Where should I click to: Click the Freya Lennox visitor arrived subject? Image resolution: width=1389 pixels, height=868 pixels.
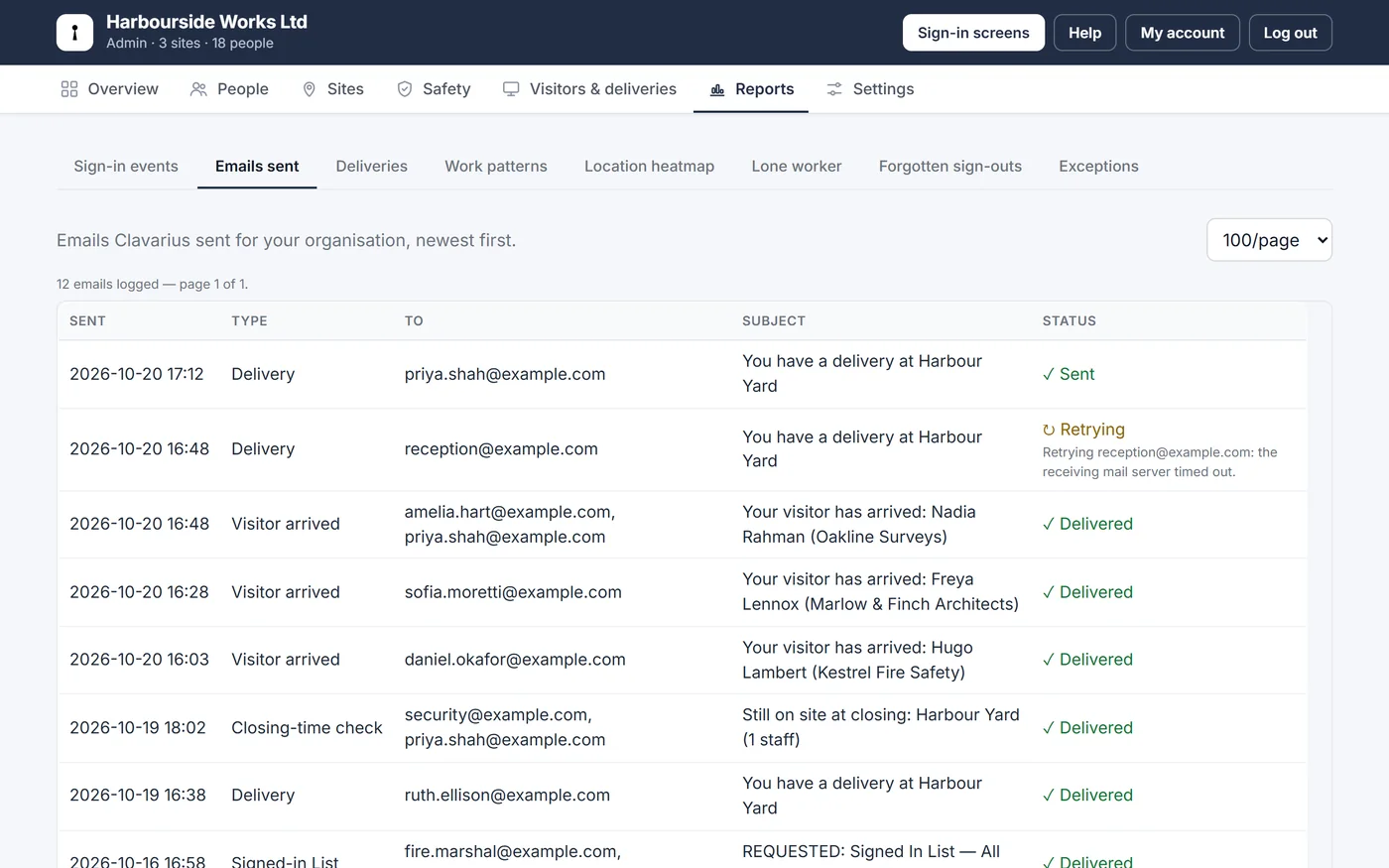tap(880, 592)
